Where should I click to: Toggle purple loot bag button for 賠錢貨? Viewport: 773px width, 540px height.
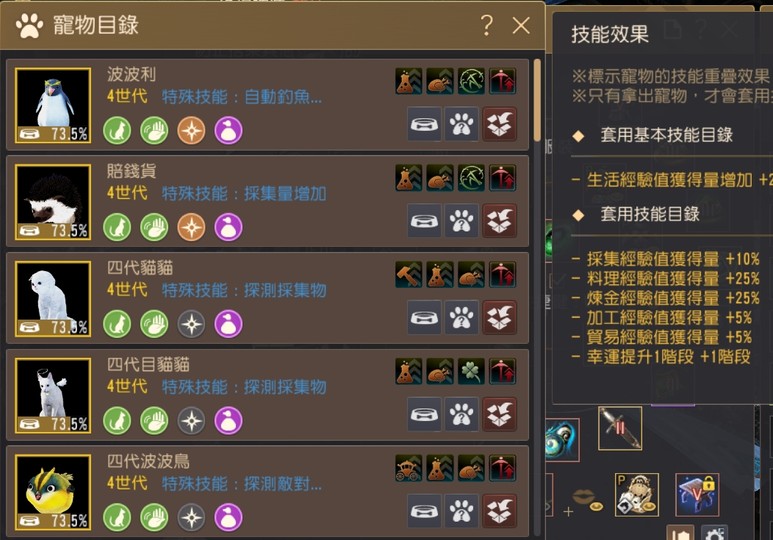(x=228, y=227)
